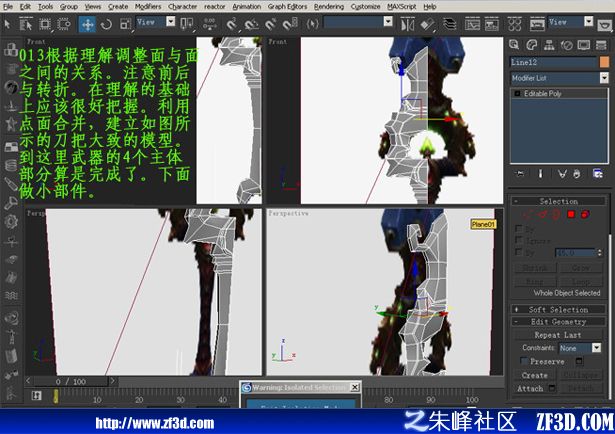Toggle Show End Result icon
The image size is (615, 434).
point(540,174)
